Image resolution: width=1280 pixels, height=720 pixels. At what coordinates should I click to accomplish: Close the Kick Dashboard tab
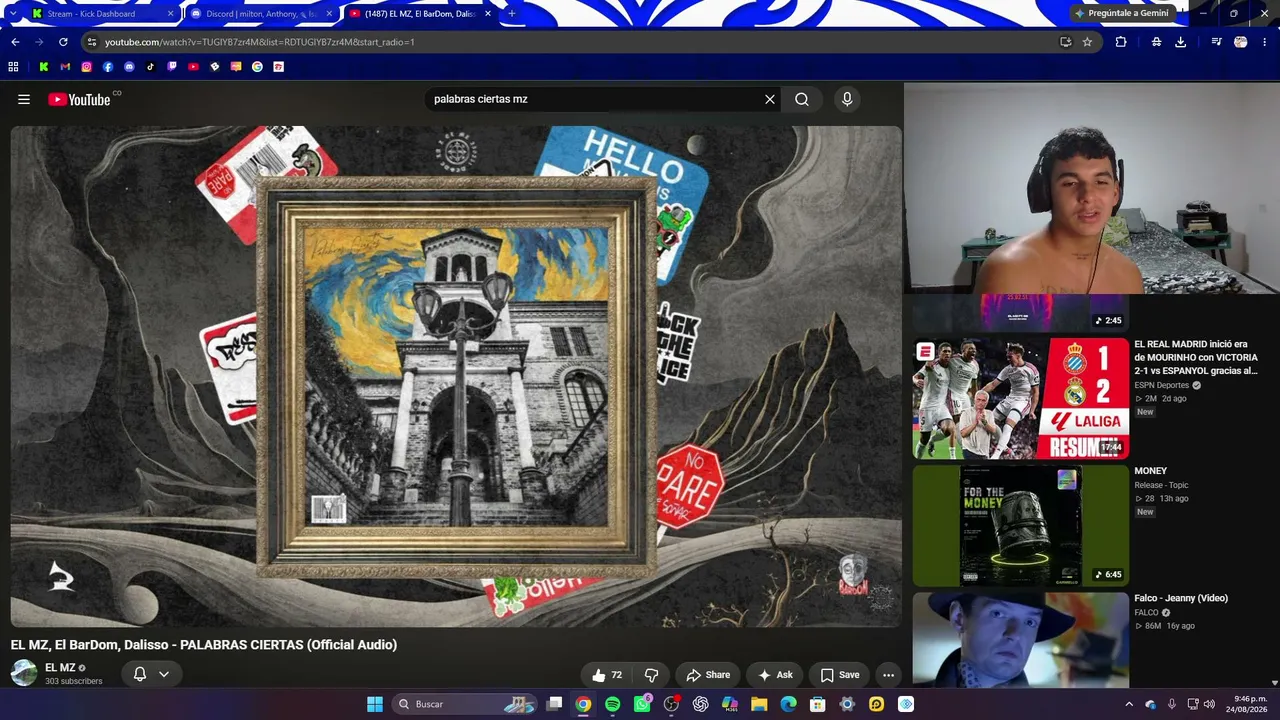170,14
